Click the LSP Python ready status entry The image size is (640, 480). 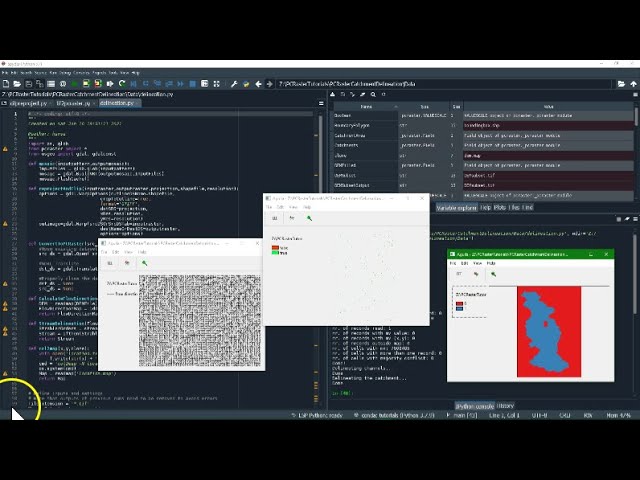pos(317,416)
